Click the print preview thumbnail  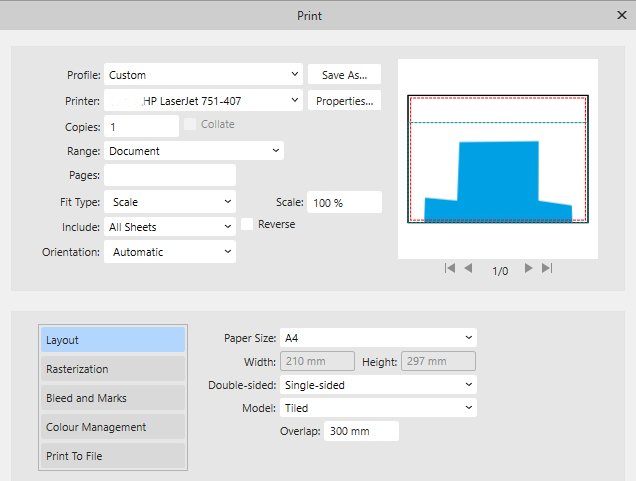click(498, 158)
